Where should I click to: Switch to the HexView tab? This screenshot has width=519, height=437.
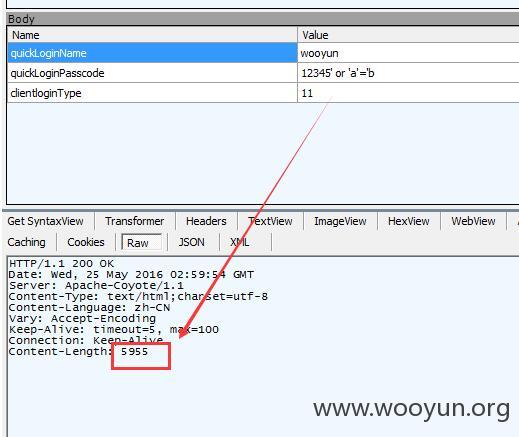409,221
